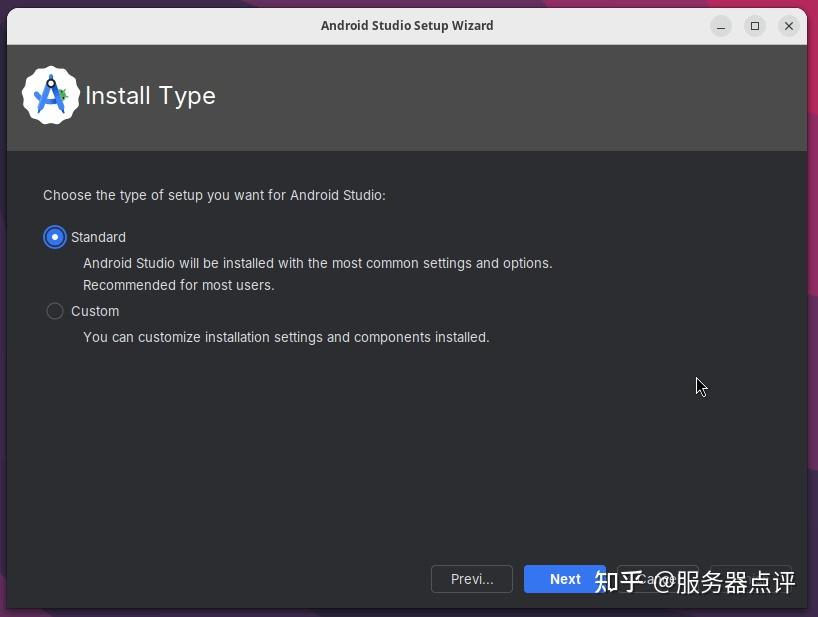818x617 pixels.
Task: Minimize the Setup Wizard window
Action: 721,26
